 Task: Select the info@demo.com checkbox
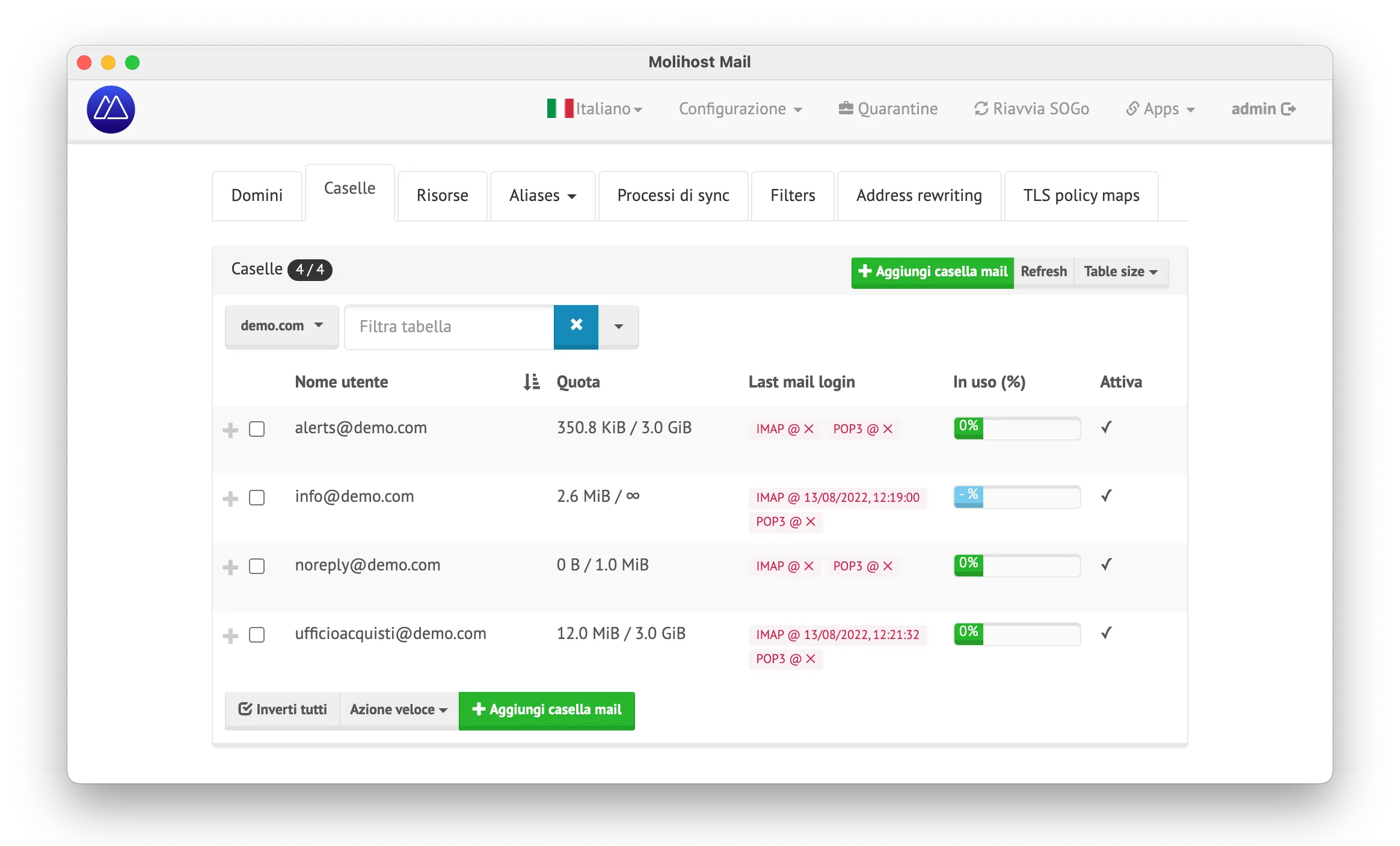[257, 498]
